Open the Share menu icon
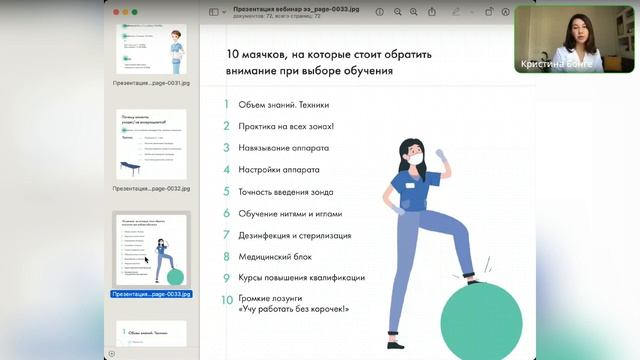Viewport: 640px width, 360px height. 432,12
